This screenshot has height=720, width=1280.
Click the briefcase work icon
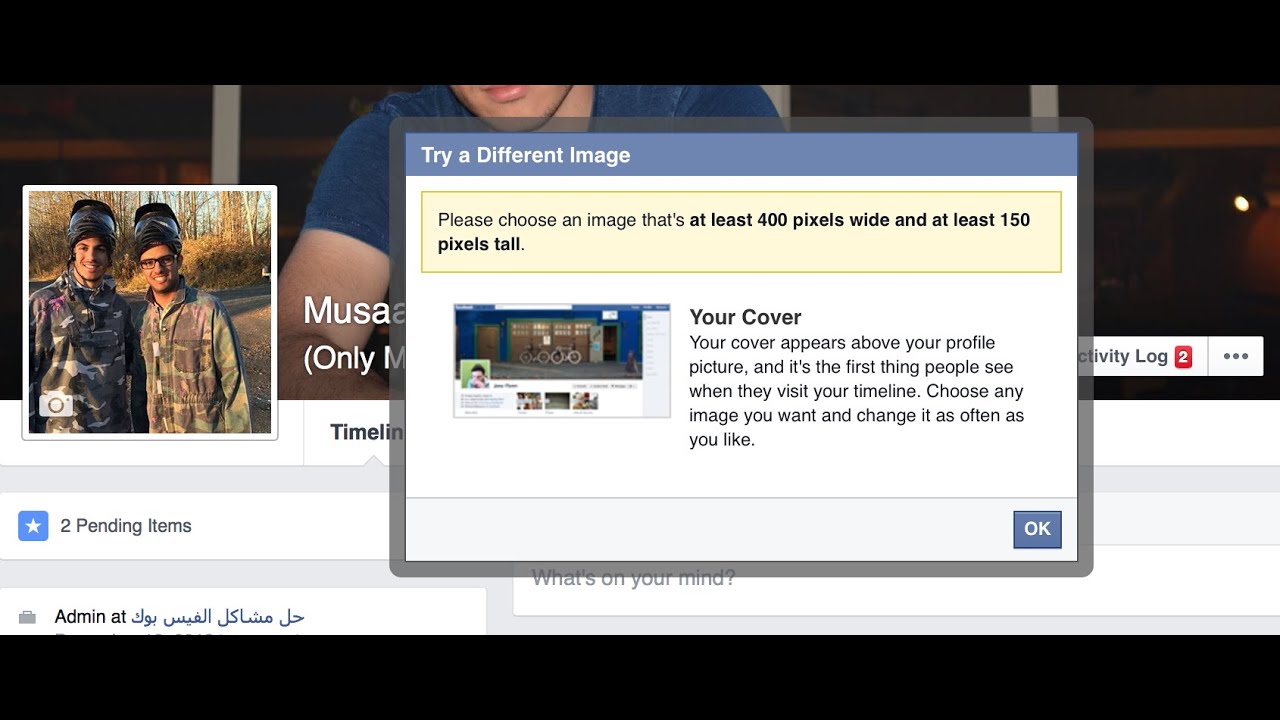[x=27, y=617]
